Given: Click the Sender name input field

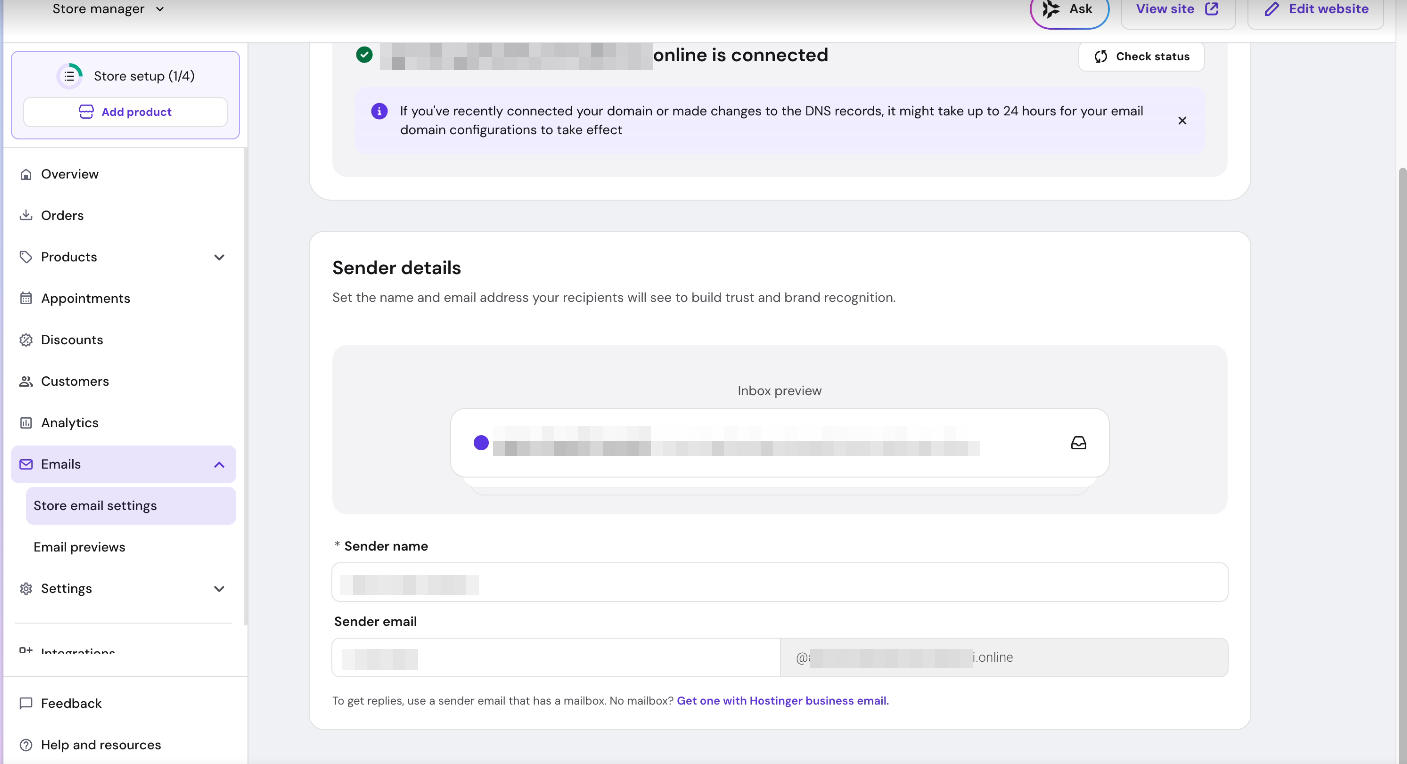Looking at the screenshot, I should (x=780, y=583).
